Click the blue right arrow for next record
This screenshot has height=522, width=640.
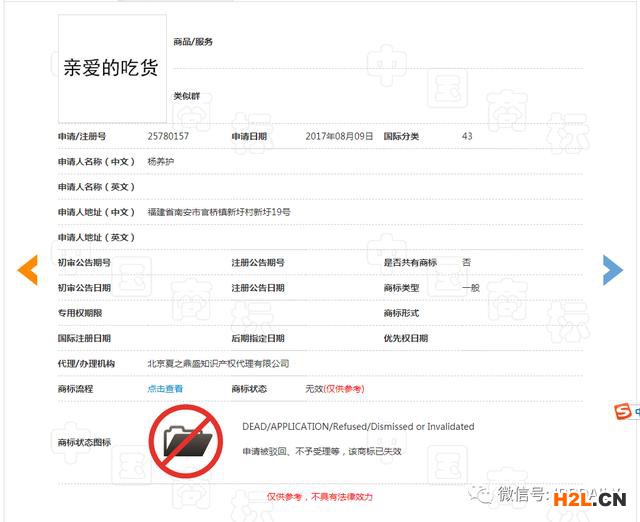[x=612, y=269]
